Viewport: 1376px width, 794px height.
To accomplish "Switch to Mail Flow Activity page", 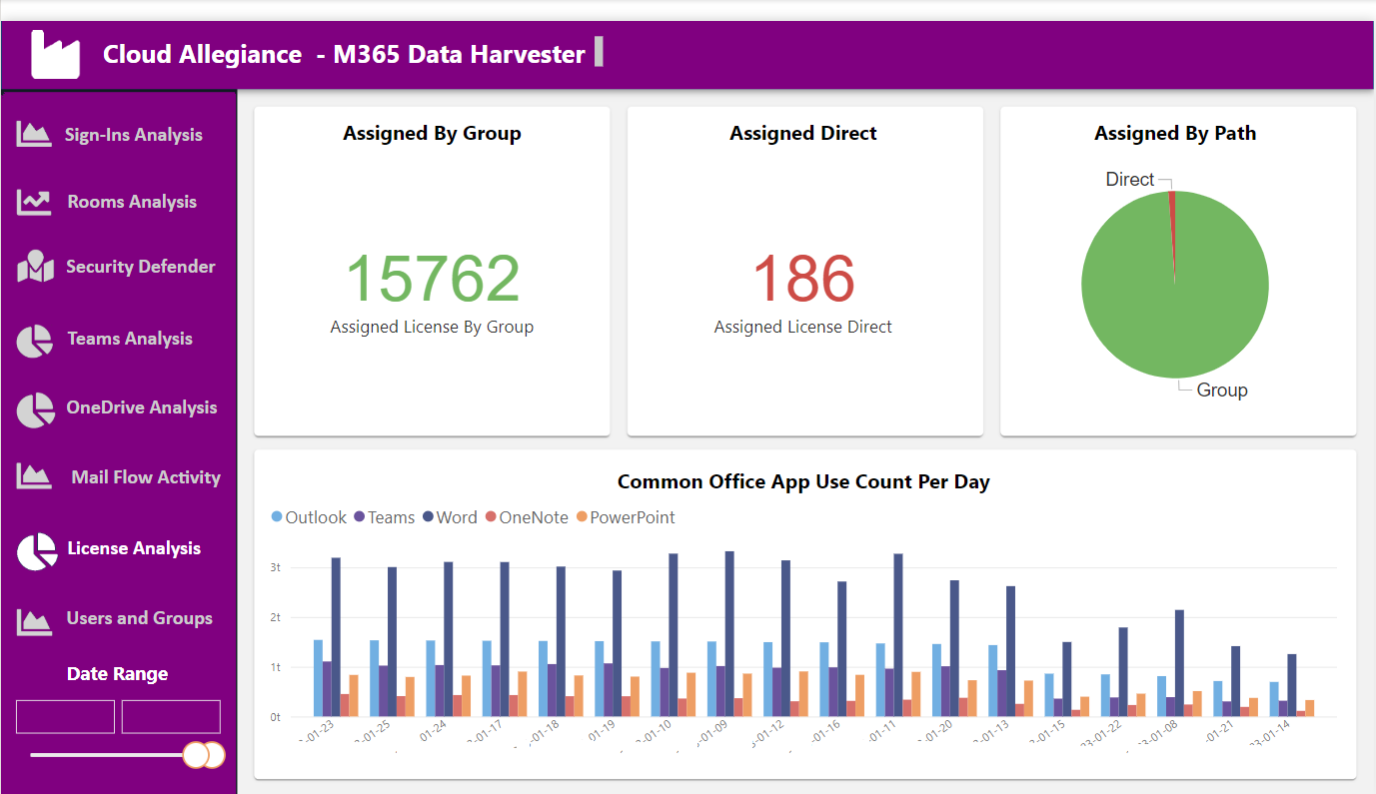I will pos(146,477).
